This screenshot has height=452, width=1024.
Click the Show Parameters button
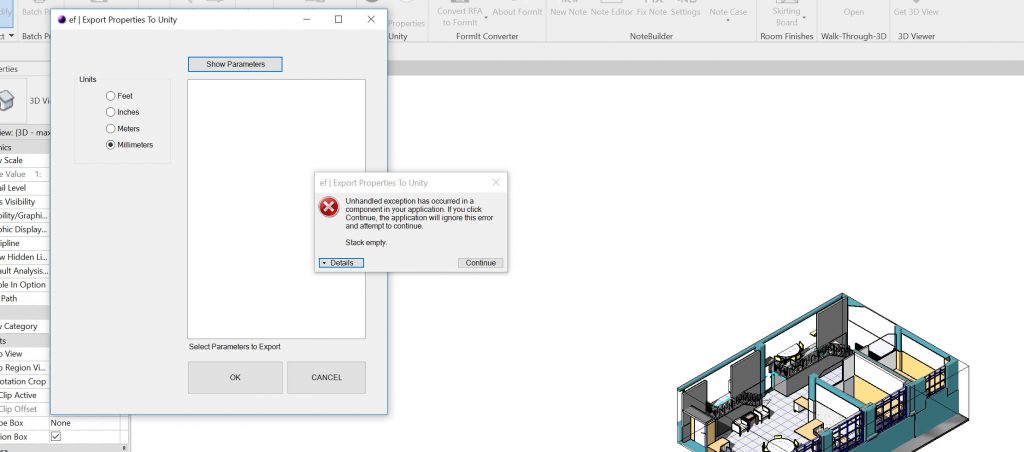tap(235, 64)
